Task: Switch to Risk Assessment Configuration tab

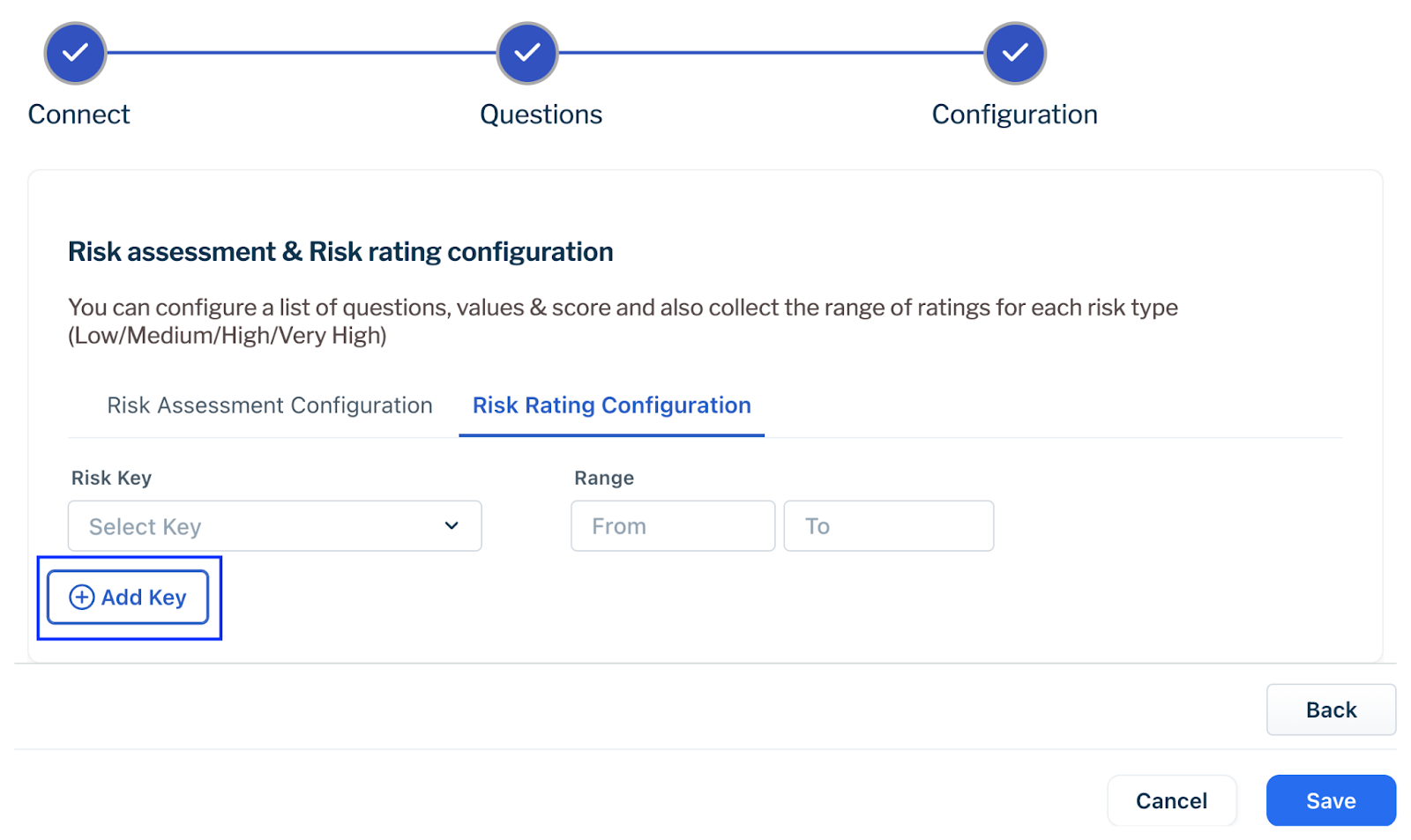Action: pyautogui.click(x=269, y=405)
